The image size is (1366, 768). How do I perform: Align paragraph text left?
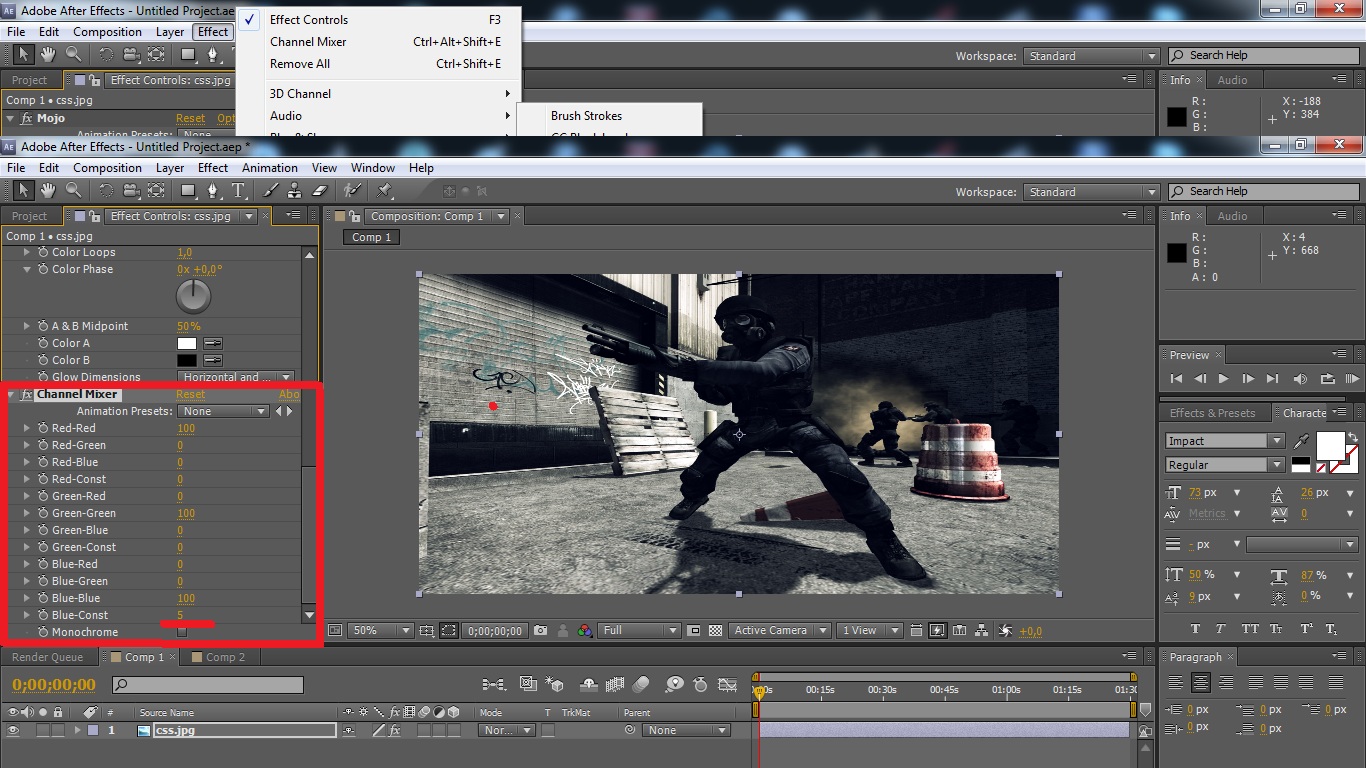[x=1176, y=684]
